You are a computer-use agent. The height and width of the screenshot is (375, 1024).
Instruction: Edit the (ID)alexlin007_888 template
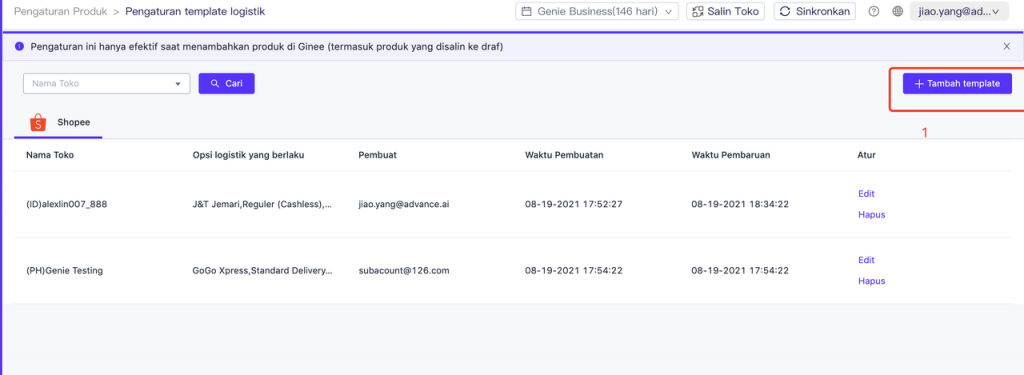(866, 193)
